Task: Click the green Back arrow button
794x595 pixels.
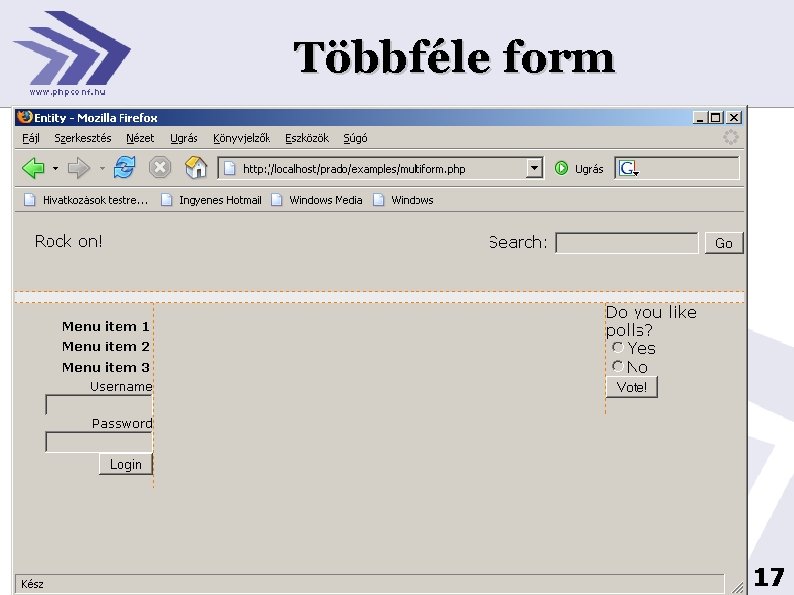Action: click(33, 168)
